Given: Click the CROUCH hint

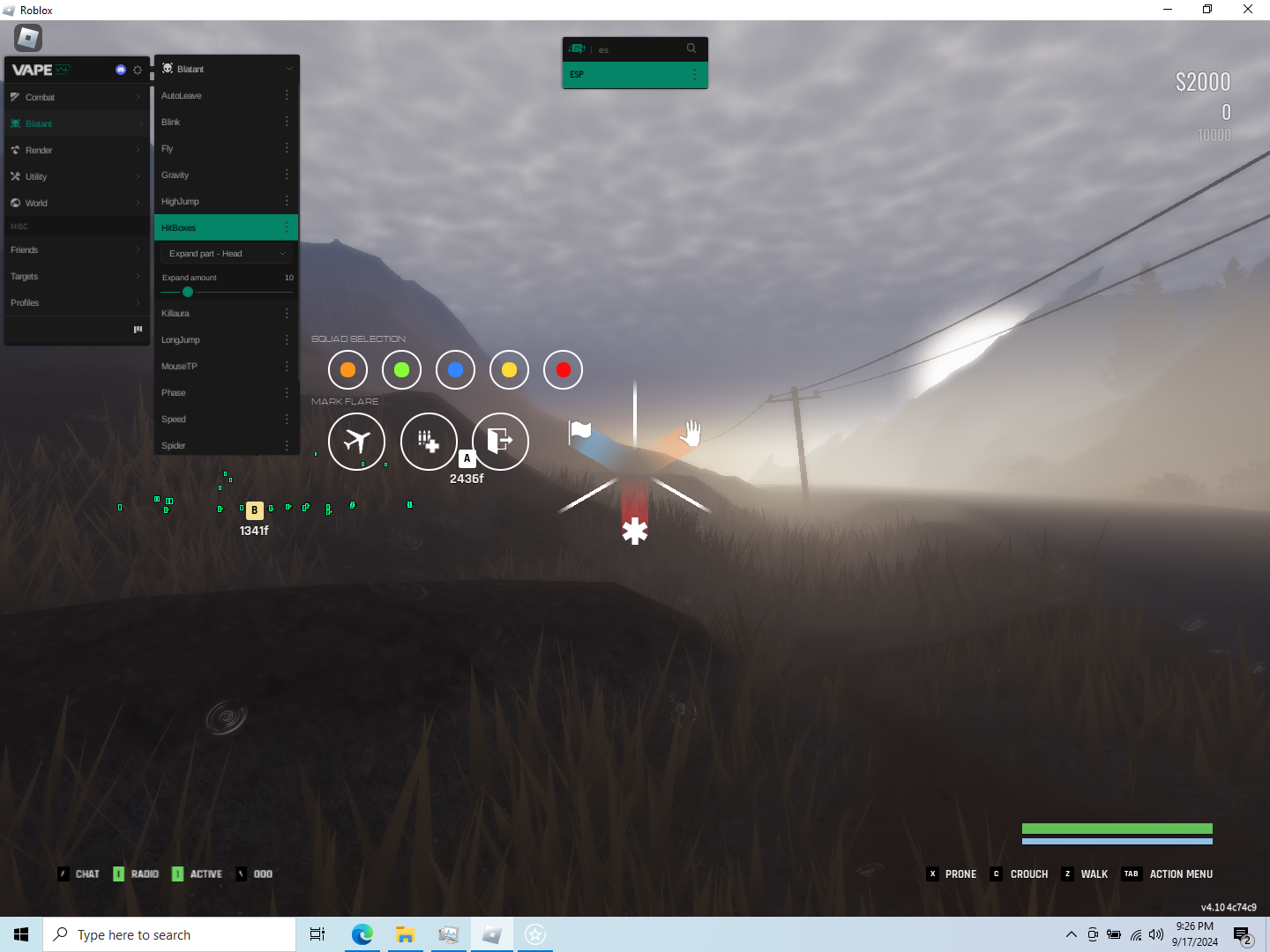Looking at the screenshot, I should click(x=1020, y=874).
